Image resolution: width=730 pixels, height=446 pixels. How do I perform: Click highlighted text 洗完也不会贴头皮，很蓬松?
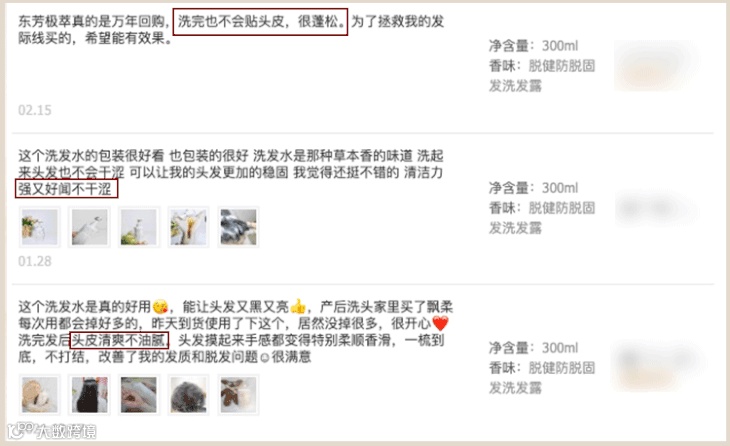coord(260,21)
